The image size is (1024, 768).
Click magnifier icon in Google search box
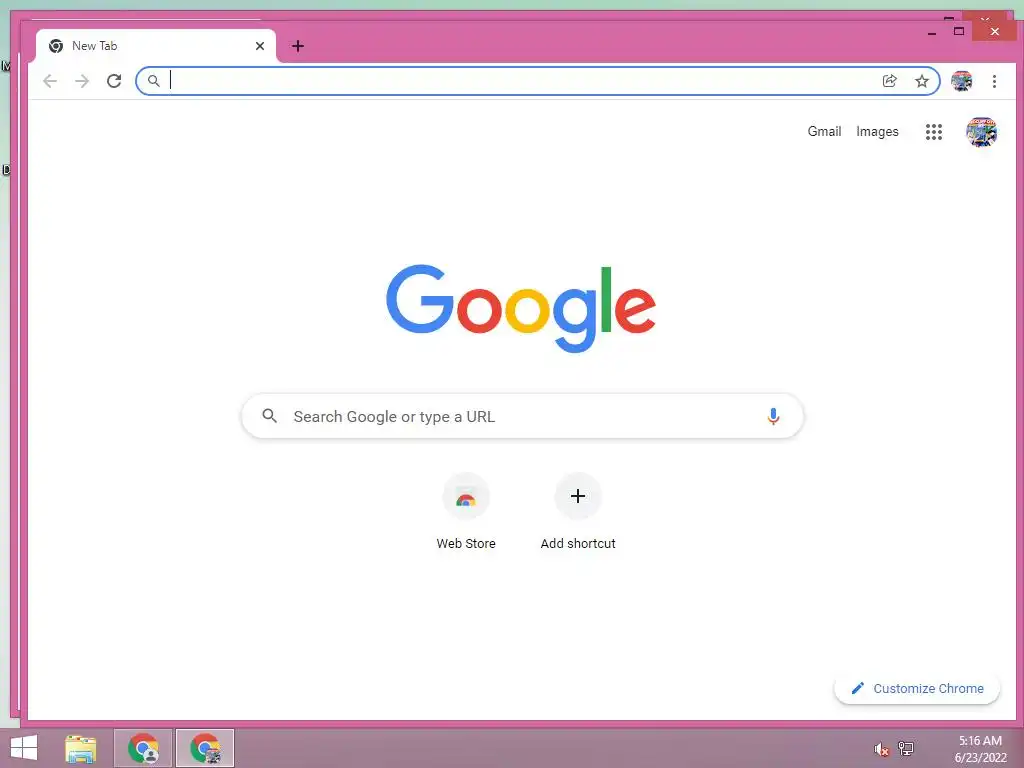point(270,415)
